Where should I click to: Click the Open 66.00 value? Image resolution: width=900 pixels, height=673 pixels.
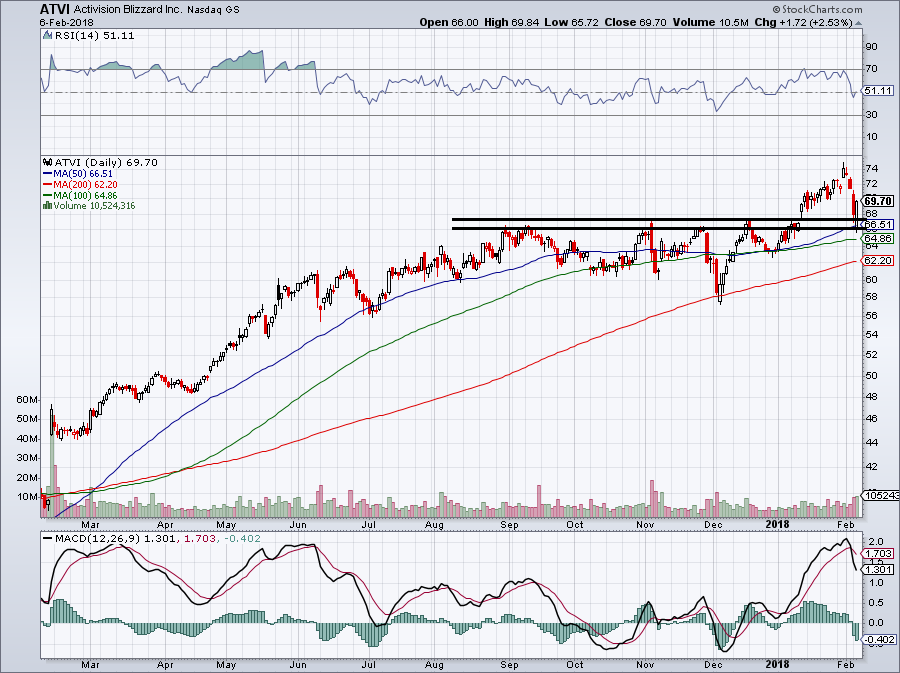[448, 22]
